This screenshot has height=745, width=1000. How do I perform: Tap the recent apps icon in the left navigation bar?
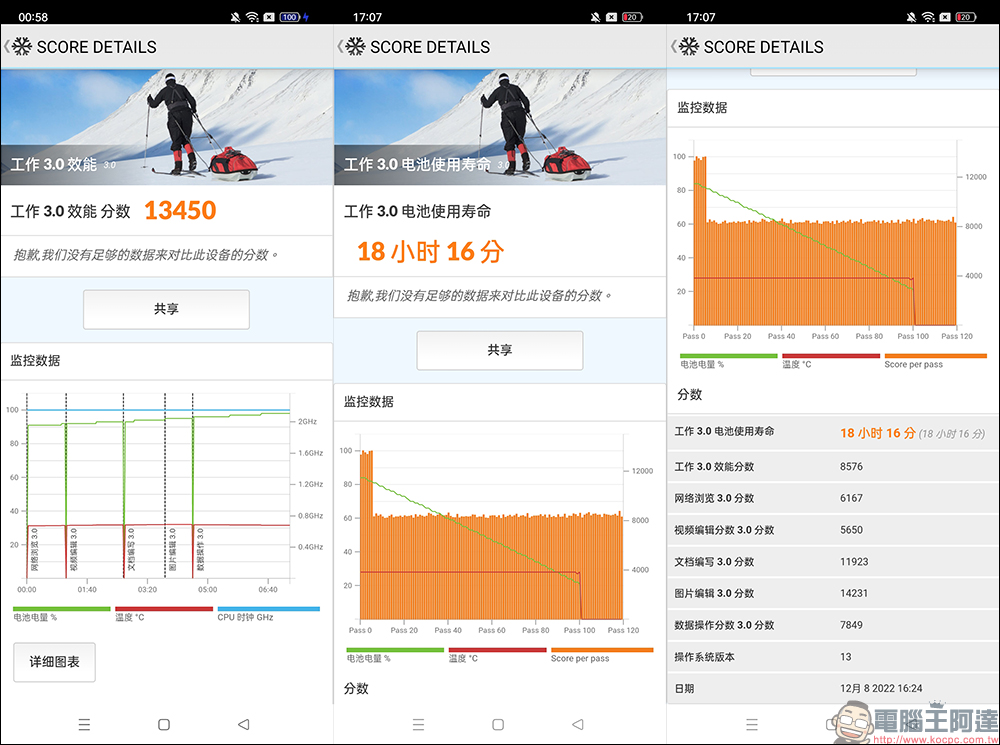84,724
